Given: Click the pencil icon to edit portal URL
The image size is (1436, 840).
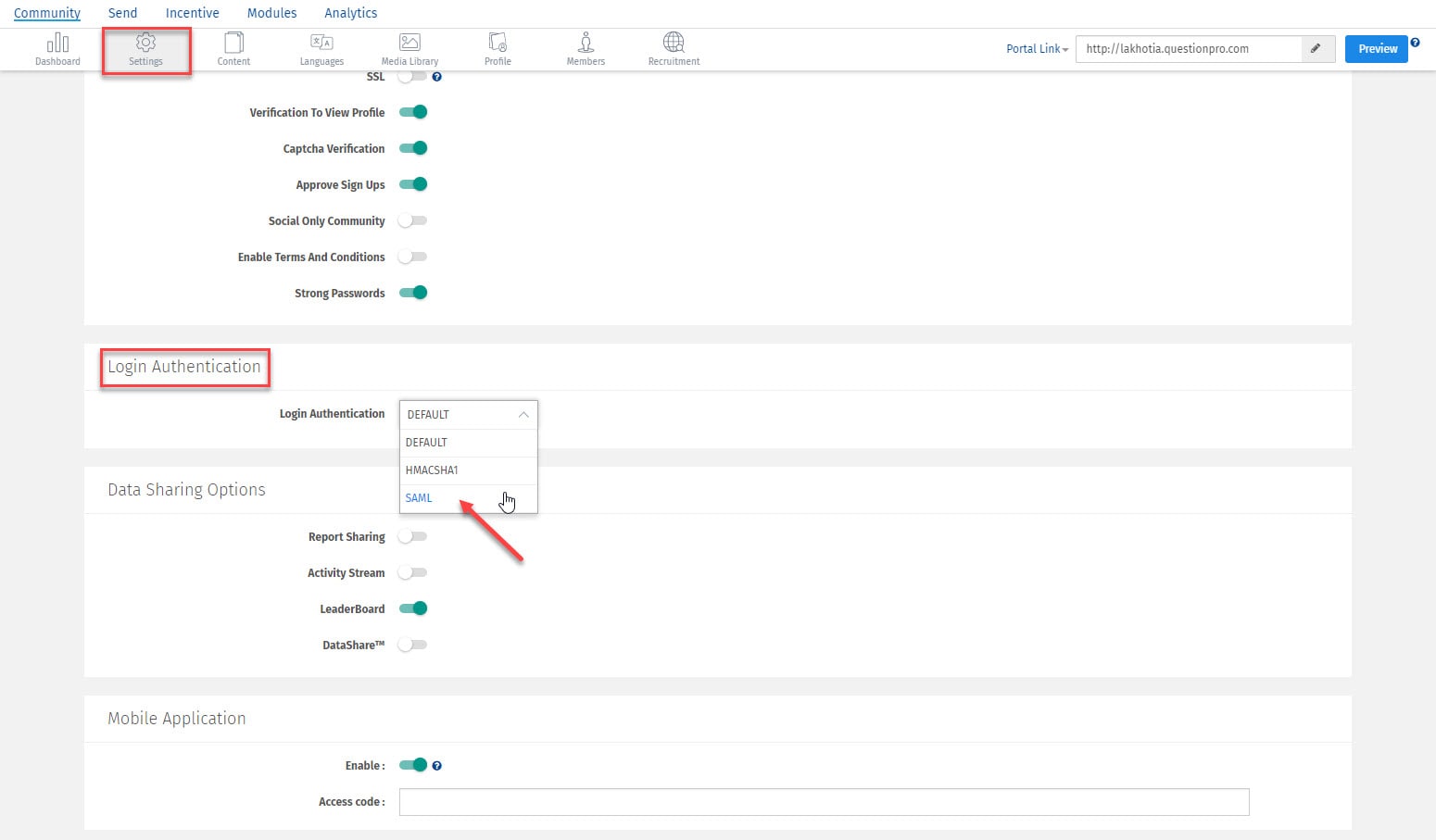Looking at the screenshot, I should click(x=1316, y=49).
